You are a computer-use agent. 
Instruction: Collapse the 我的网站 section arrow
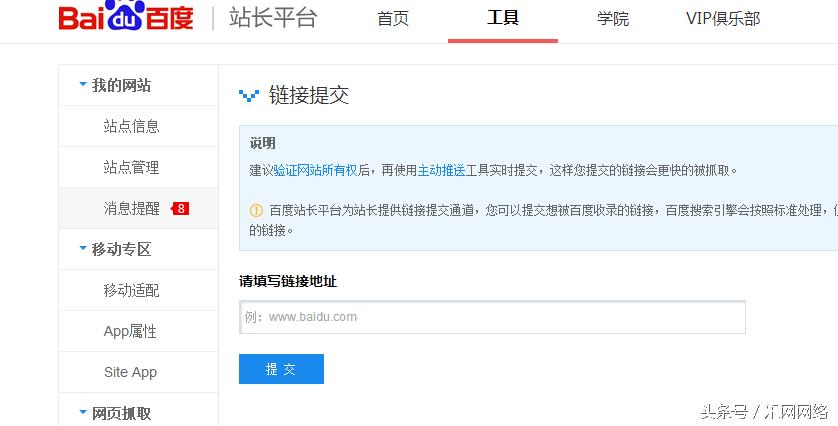coord(83,84)
